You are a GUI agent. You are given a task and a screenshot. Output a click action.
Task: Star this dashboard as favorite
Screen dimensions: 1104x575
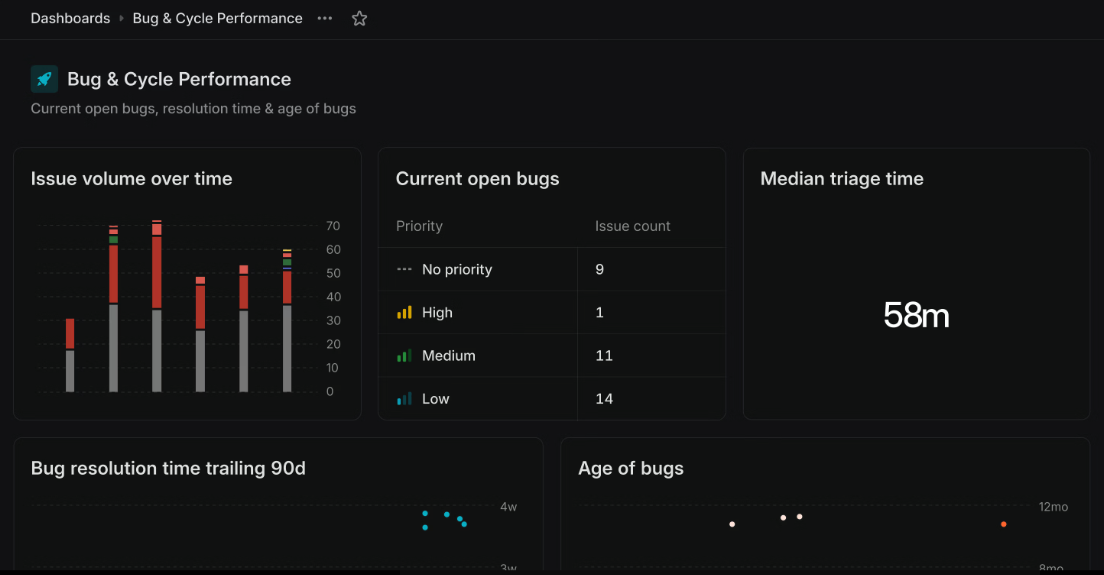tap(359, 18)
